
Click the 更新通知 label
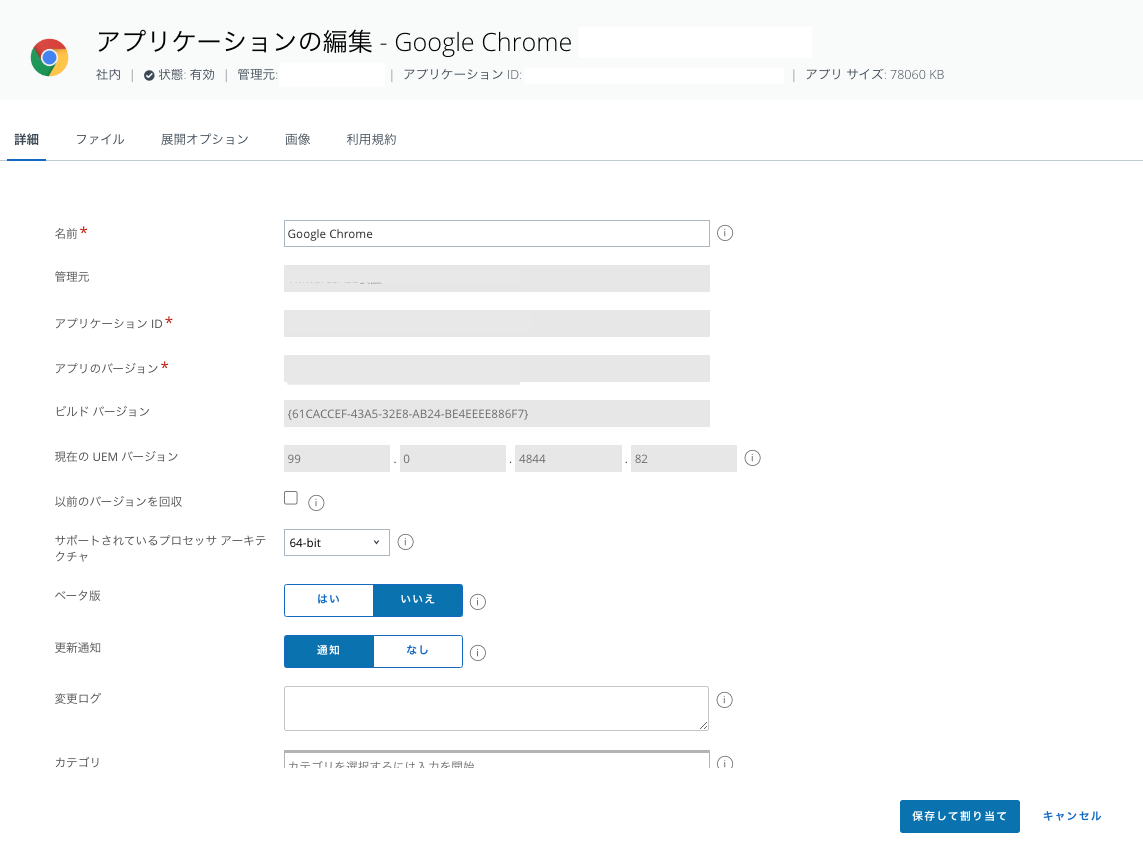78,647
